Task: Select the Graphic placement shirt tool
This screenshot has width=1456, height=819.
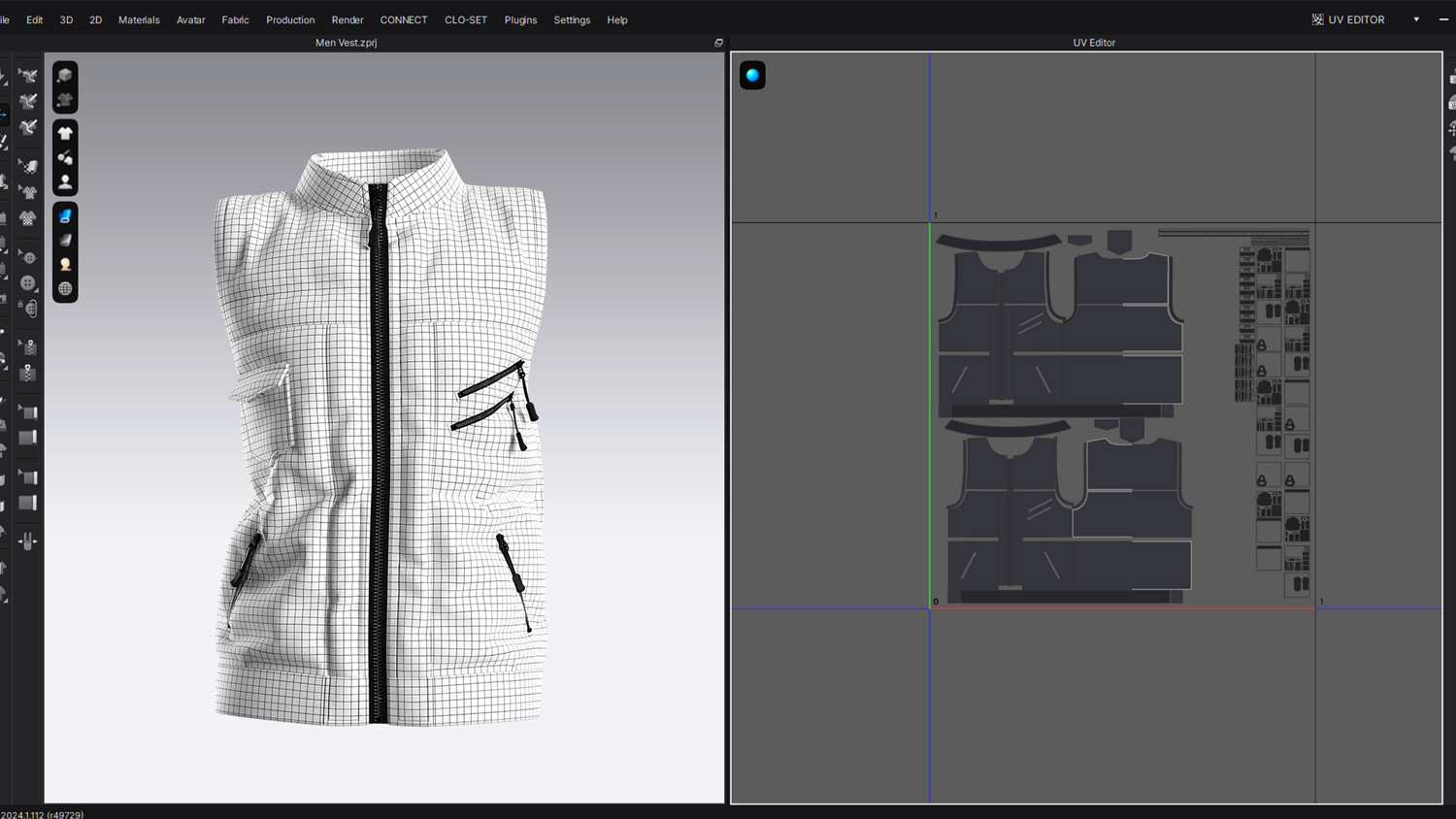Action: tap(28, 218)
